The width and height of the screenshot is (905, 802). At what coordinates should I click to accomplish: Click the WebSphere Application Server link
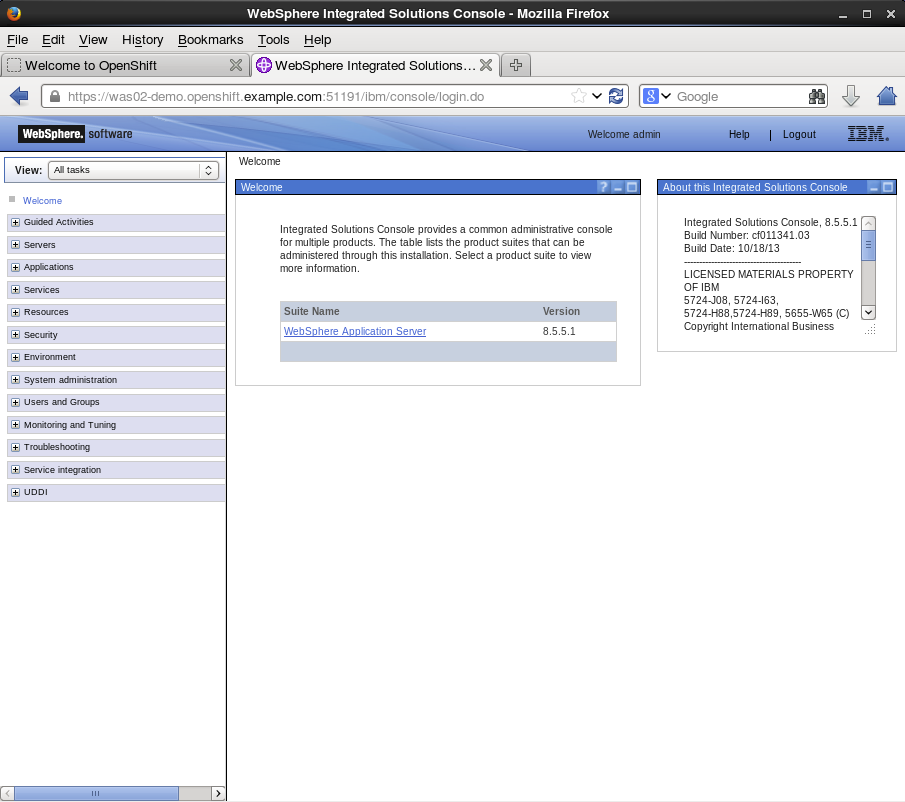point(355,331)
